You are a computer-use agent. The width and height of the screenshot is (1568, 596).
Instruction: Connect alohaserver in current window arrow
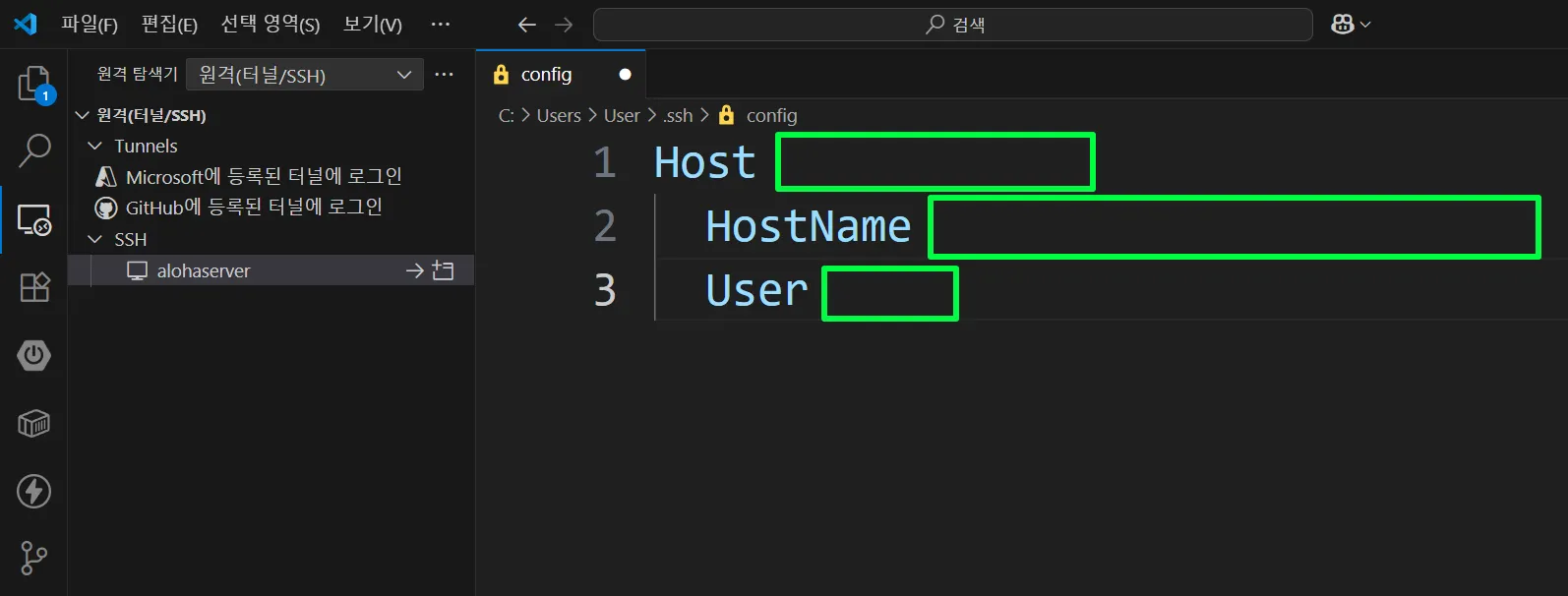tap(415, 270)
